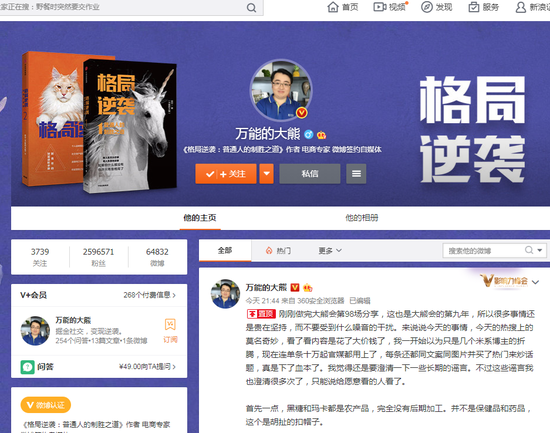Click the 微博认证 badge
550x433 pixels.
coord(46,405)
